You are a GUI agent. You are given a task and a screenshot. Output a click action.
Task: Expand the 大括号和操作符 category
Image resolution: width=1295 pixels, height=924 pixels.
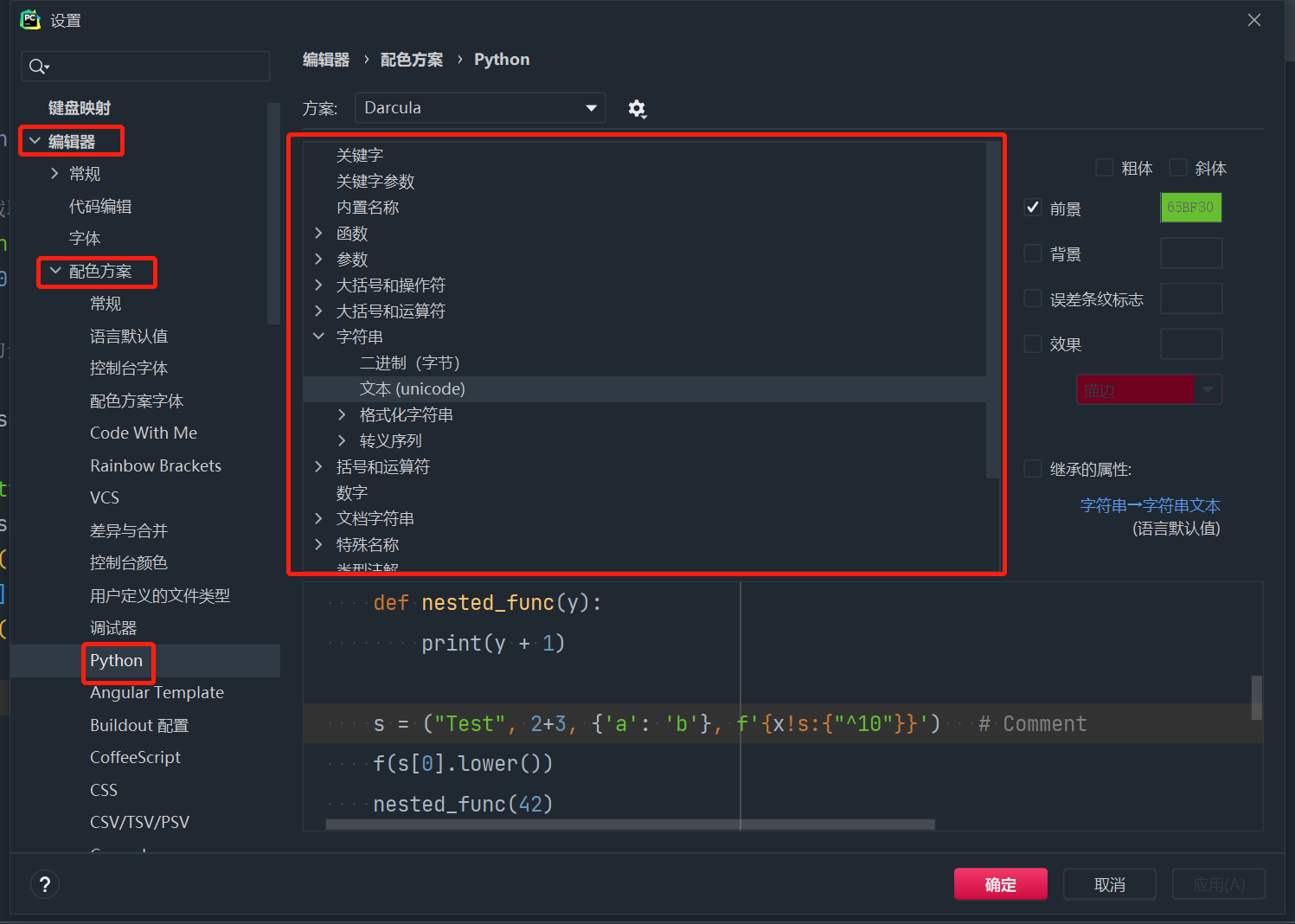pos(318,285)
